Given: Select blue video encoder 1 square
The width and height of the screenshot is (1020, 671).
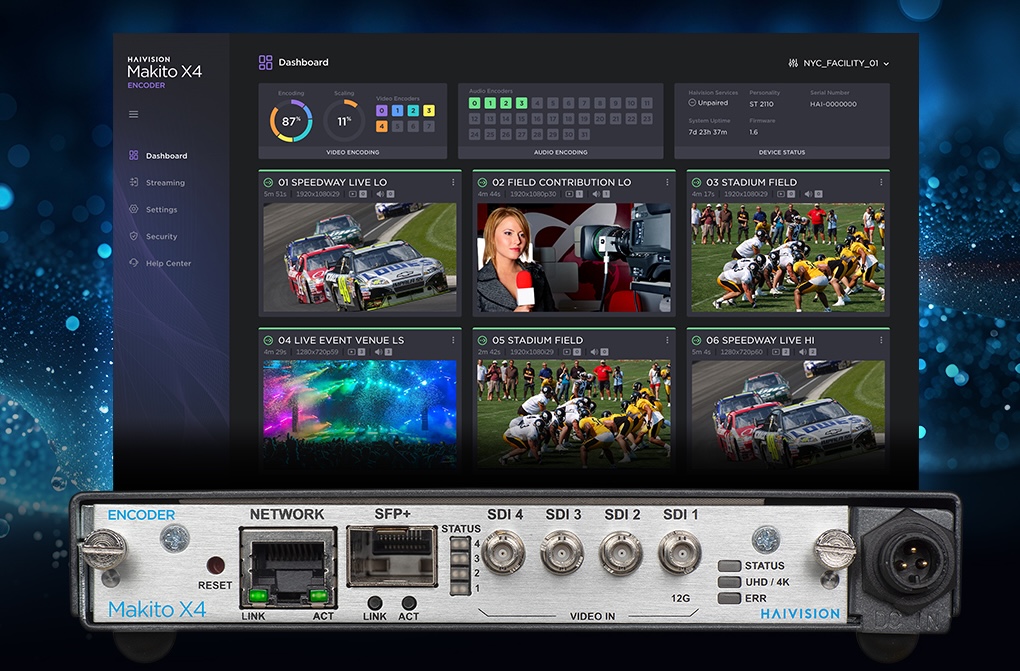Looking at the screenshot, I should click(x=397, y=111).
